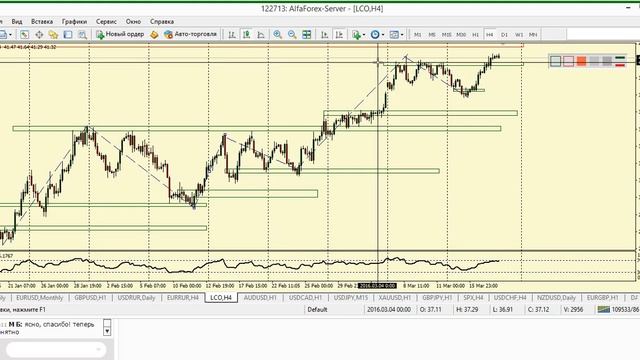Select the D1 timeframe
Image resolution: width=640 pixels, height=360 pixels.
point(504,35)
